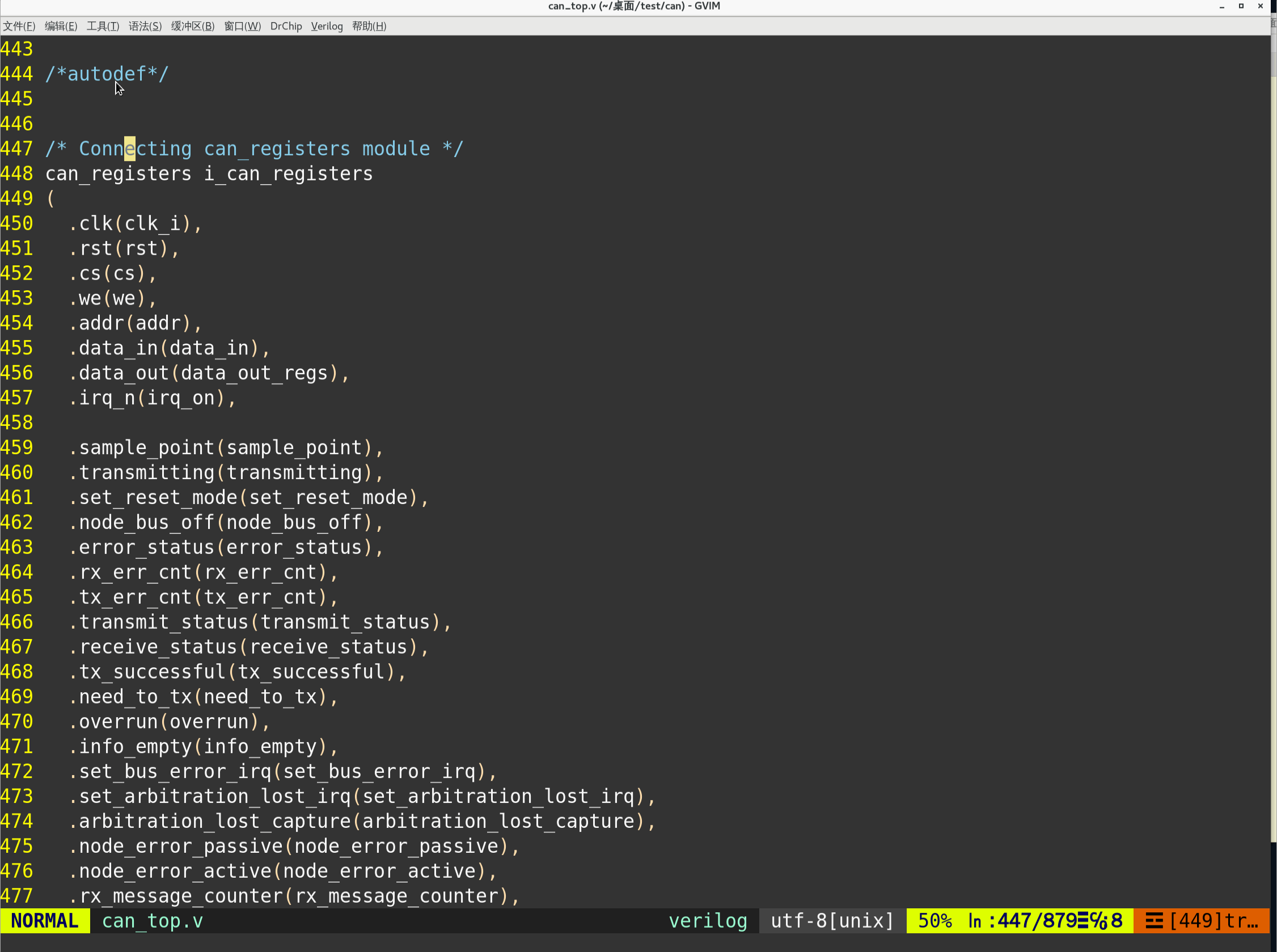The image size is (1277, 952).
Task: Click the trailing whitespace warning segment
Action: [x=1202, y=921]
